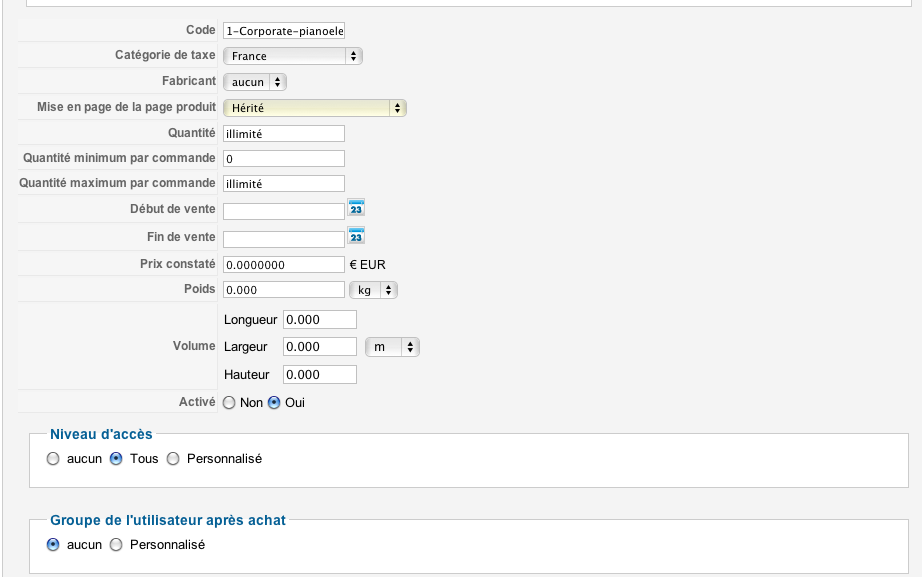Open the volume unit m dropdown
The height and width of the screenshot is (577, 922).
392,347
